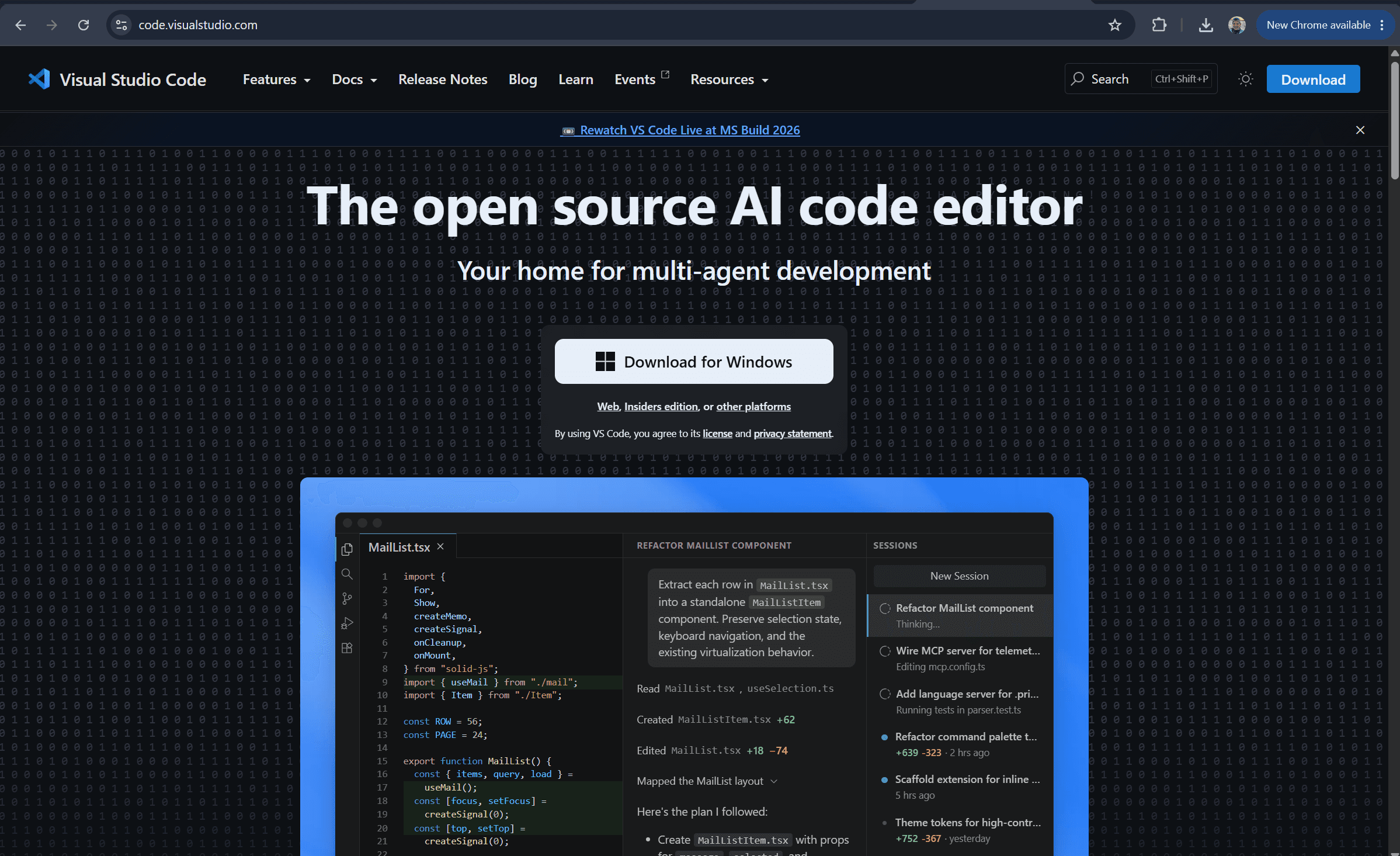Screen dimensions: 1400x856
Task: Open the site information icon in the address bar
Action: [121, 25]
